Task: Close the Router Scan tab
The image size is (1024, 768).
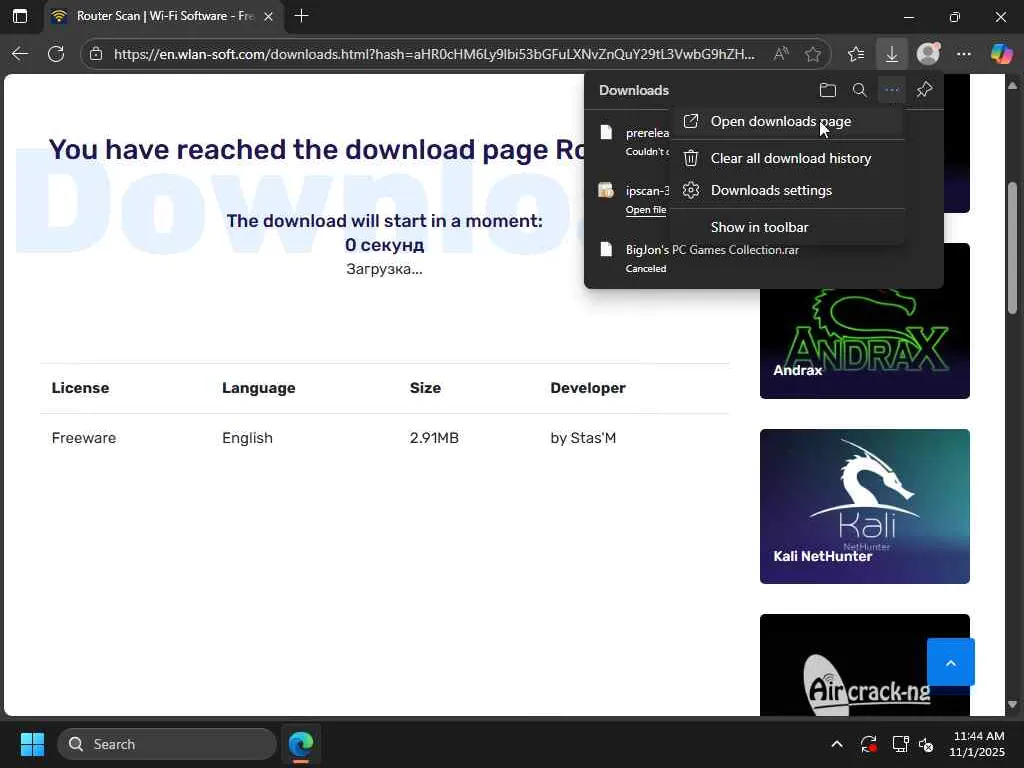Action: click(268, 16)
